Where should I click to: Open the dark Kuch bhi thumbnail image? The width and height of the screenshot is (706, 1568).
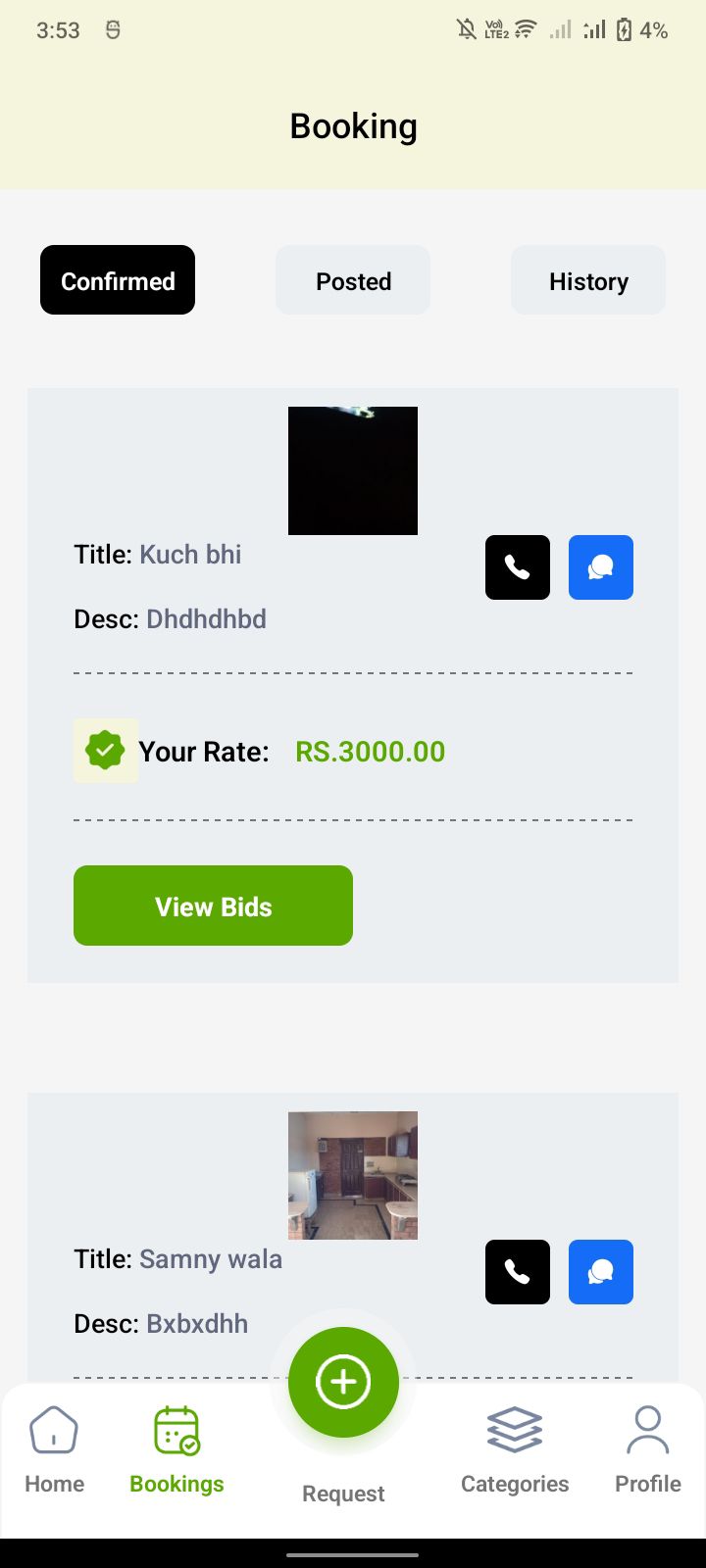[x=353, y=470]
